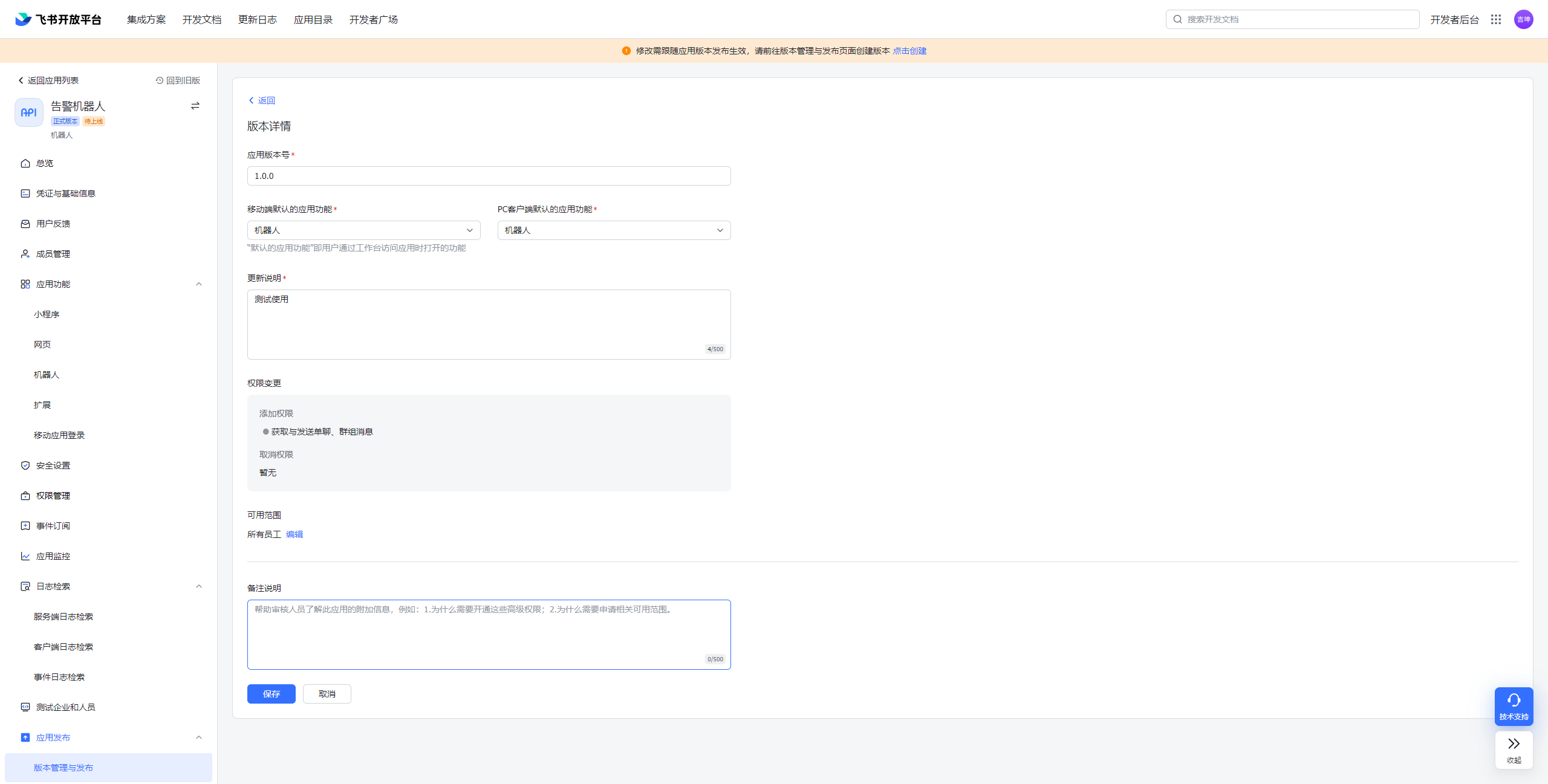This screenshot has width=1548, height=784.
Task: Click the 取消 button
Action: 327,694
